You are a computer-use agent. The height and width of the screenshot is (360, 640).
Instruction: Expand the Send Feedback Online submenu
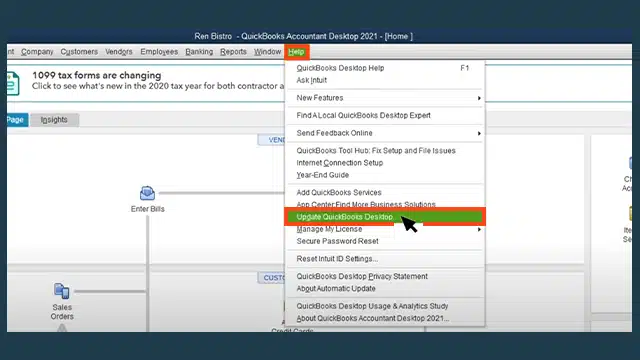click(x=384, y=133)
